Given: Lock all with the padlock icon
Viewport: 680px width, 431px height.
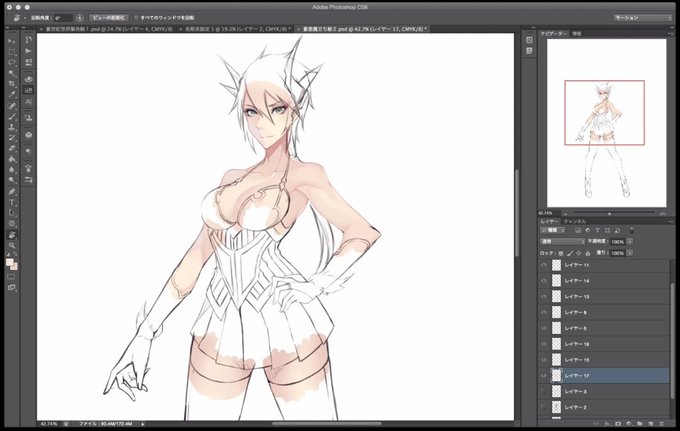Looking at the screenshot, I should point(588,253).
